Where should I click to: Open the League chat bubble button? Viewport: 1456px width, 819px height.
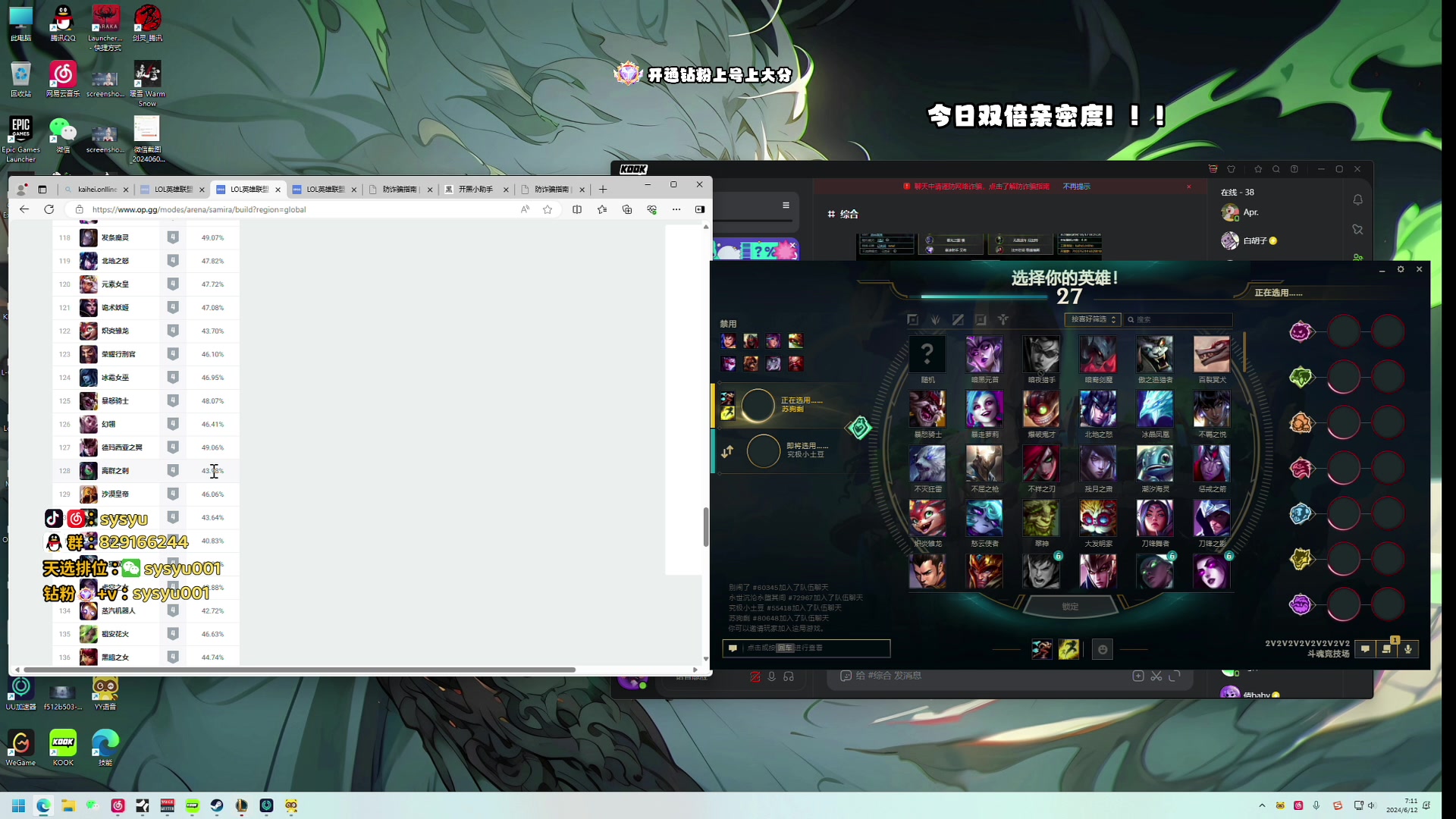[1365, 649]
